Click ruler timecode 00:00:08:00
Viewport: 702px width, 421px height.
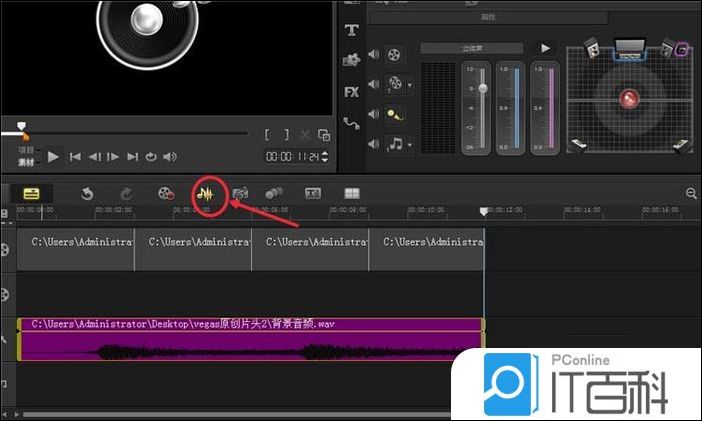(x=348, y=210)
